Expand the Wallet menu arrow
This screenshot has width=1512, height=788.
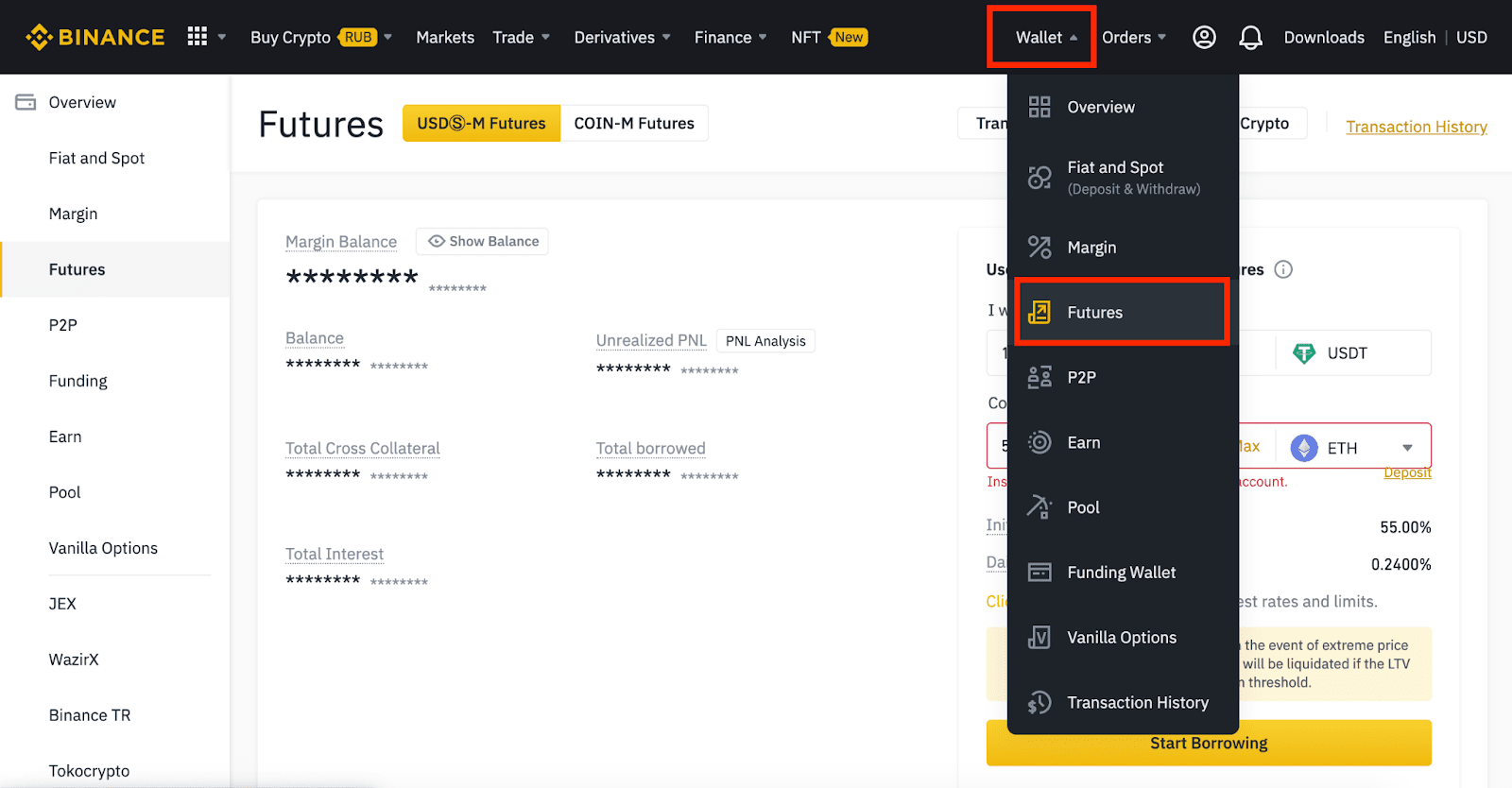click(x=1074, y=38)
